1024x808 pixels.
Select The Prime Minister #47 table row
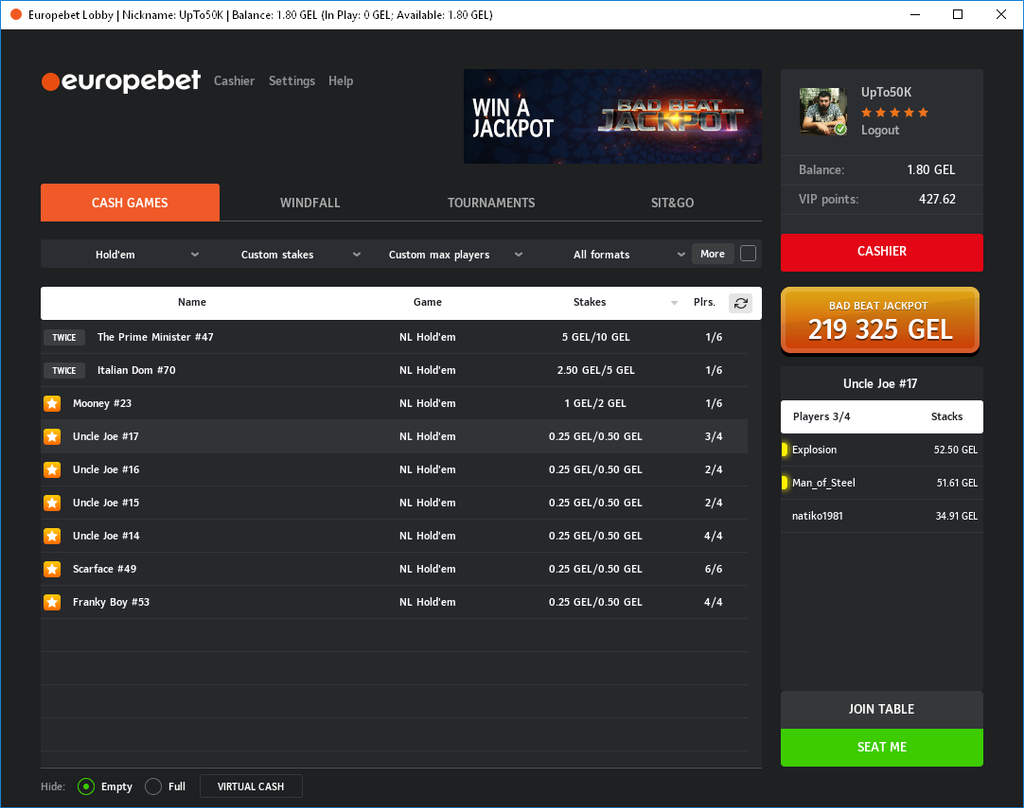click(x=394, y=337)
